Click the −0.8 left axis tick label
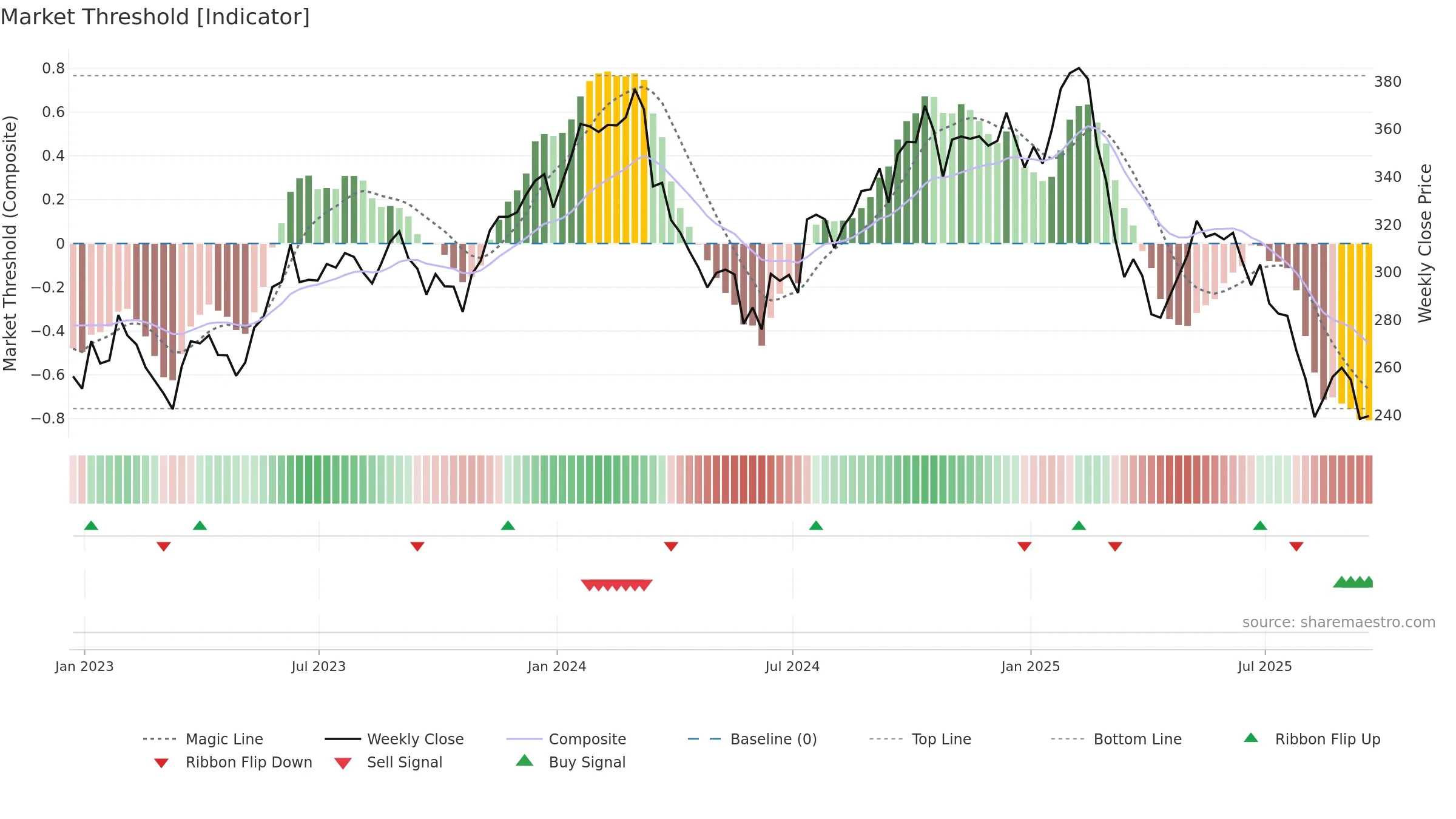The image size is (1456, 819). tap(48, 419)
